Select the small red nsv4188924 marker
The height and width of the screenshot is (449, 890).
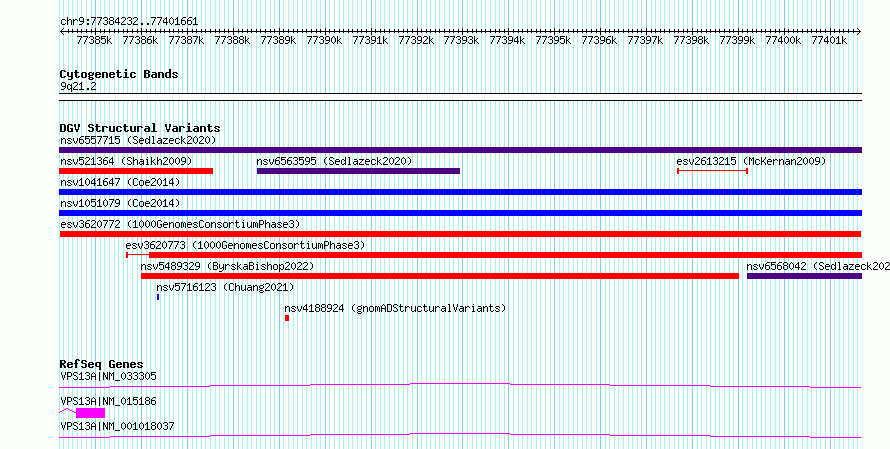[287, 318]
